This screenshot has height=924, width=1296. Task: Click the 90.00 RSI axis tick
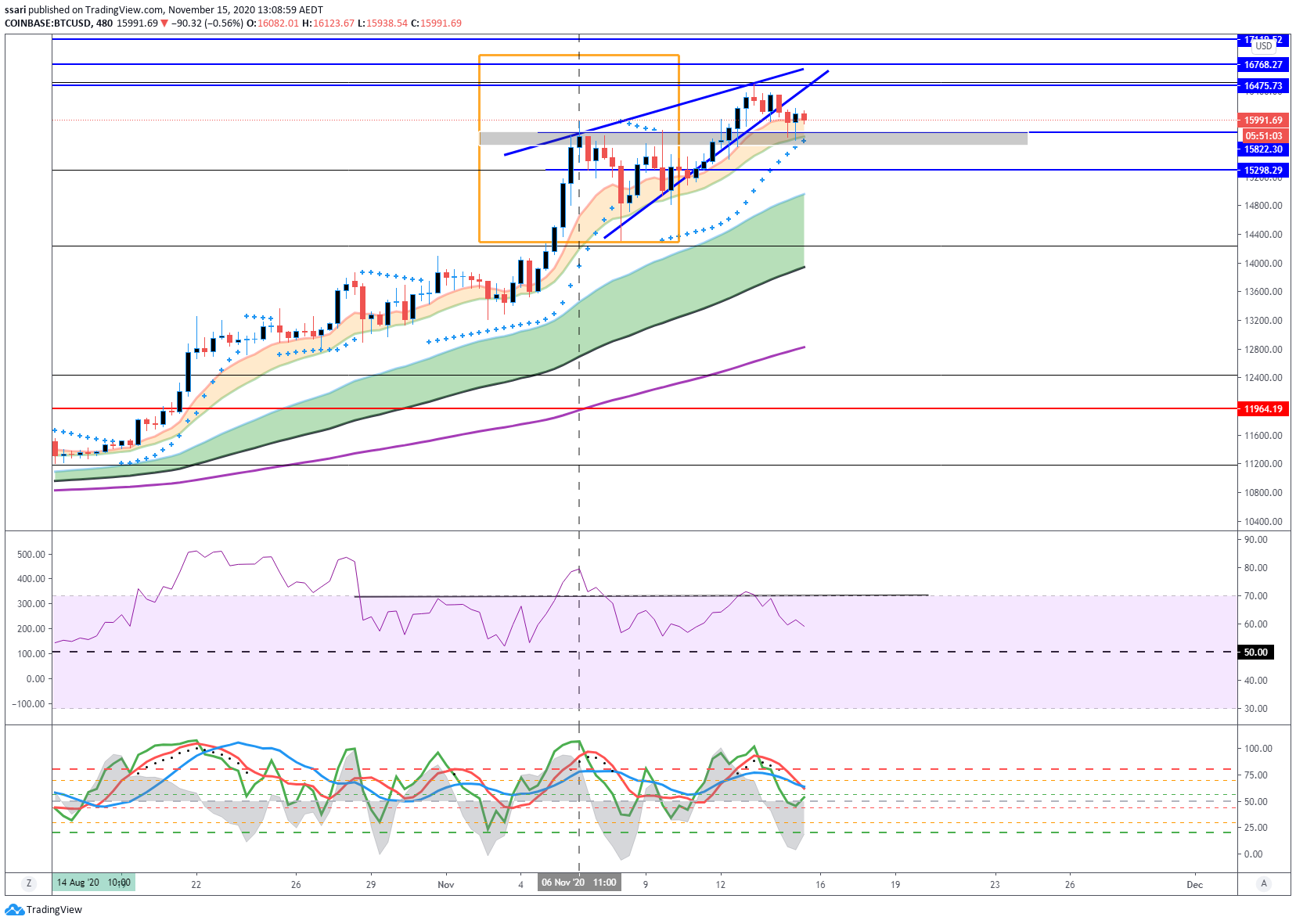pyautogui.click(x=1256, y=540)
